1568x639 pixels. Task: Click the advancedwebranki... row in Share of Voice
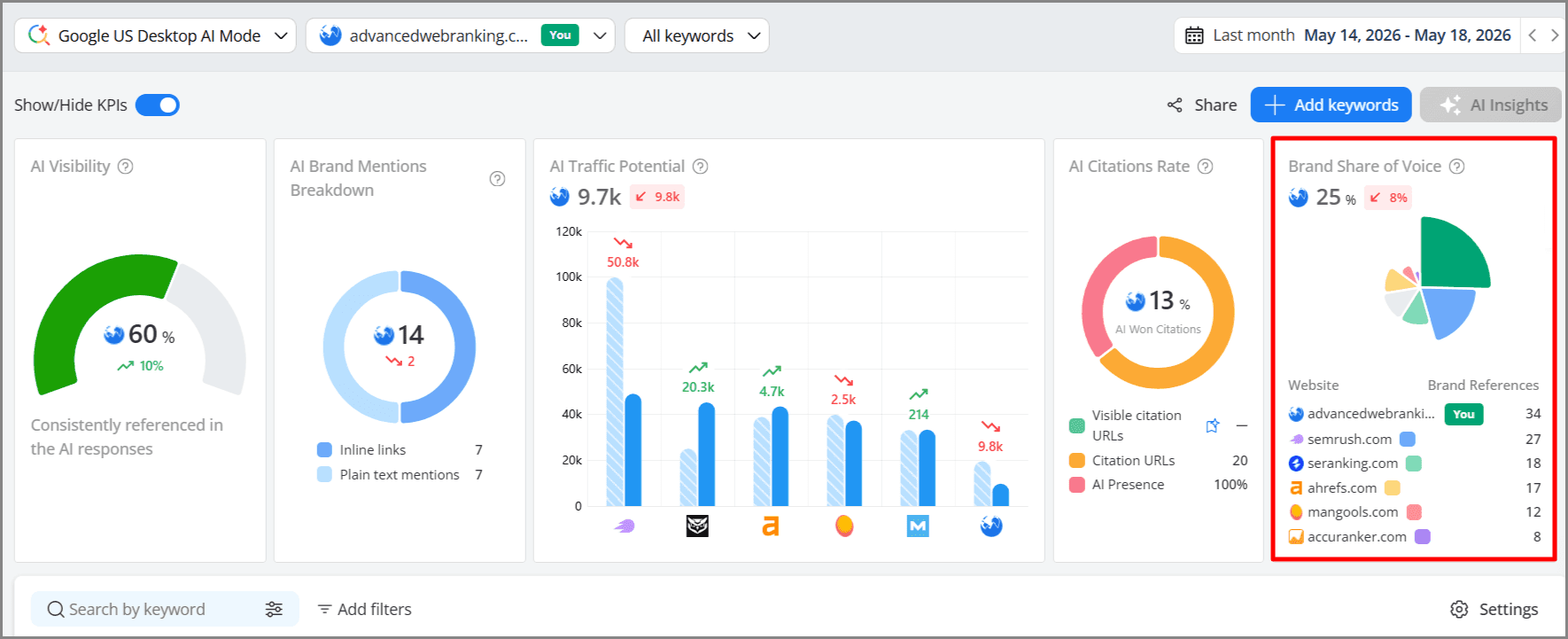click(1415, 414)
